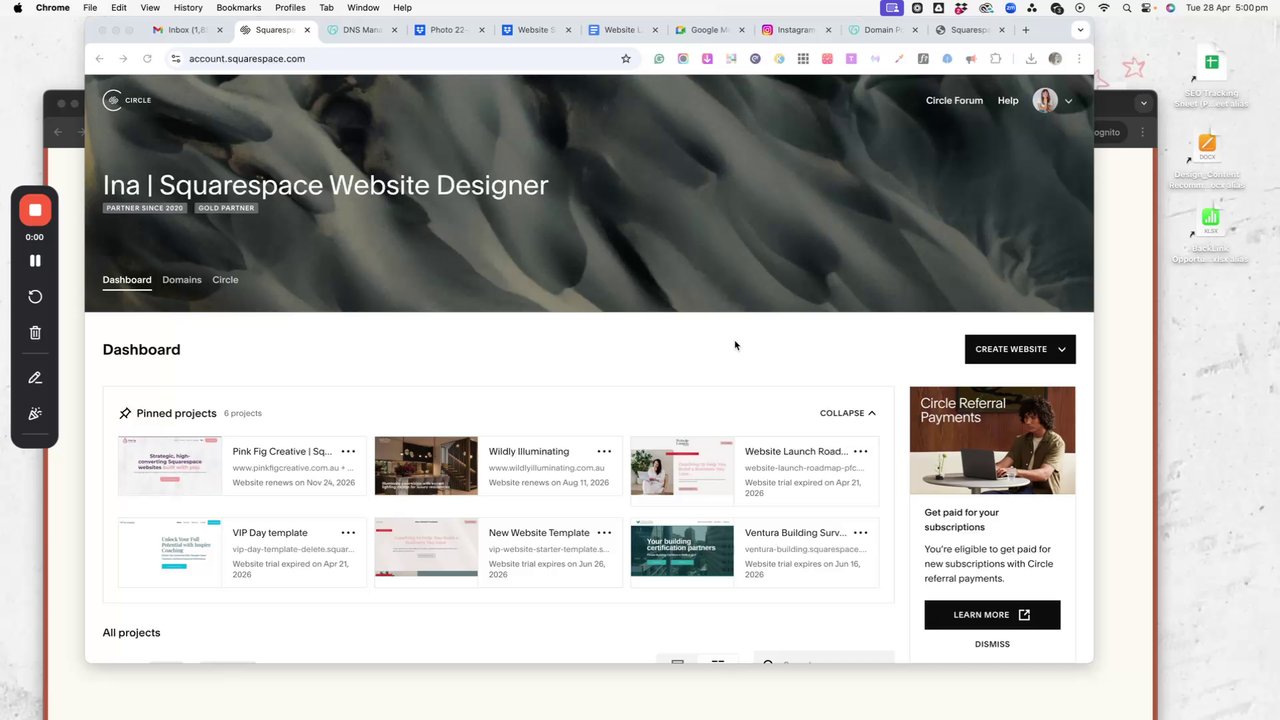
Task: View site information icon beside the URL
Action: point(176,59)
